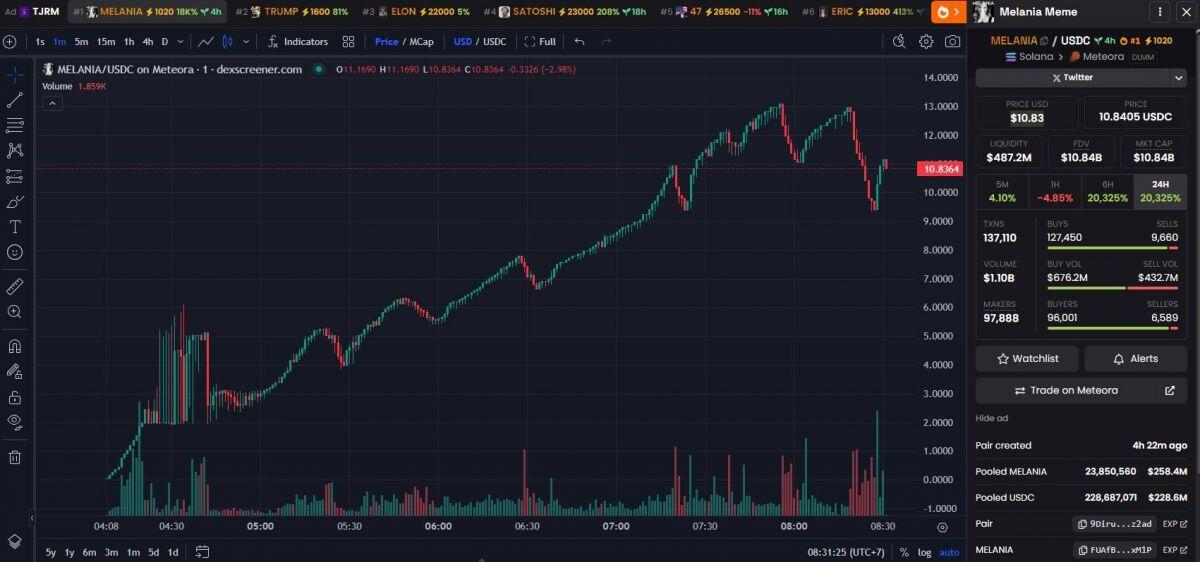
Task: Click the redo arrow
Action: [x=606, y=42]
